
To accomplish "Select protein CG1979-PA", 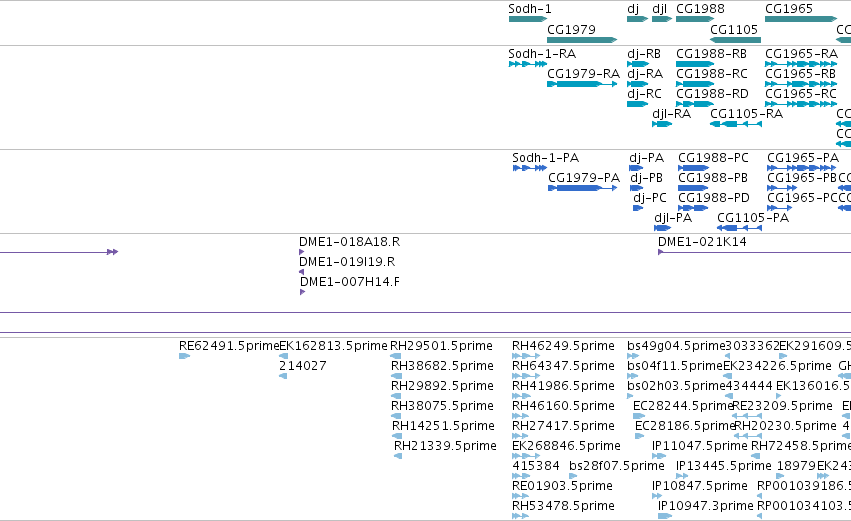I will click(582, 188).
